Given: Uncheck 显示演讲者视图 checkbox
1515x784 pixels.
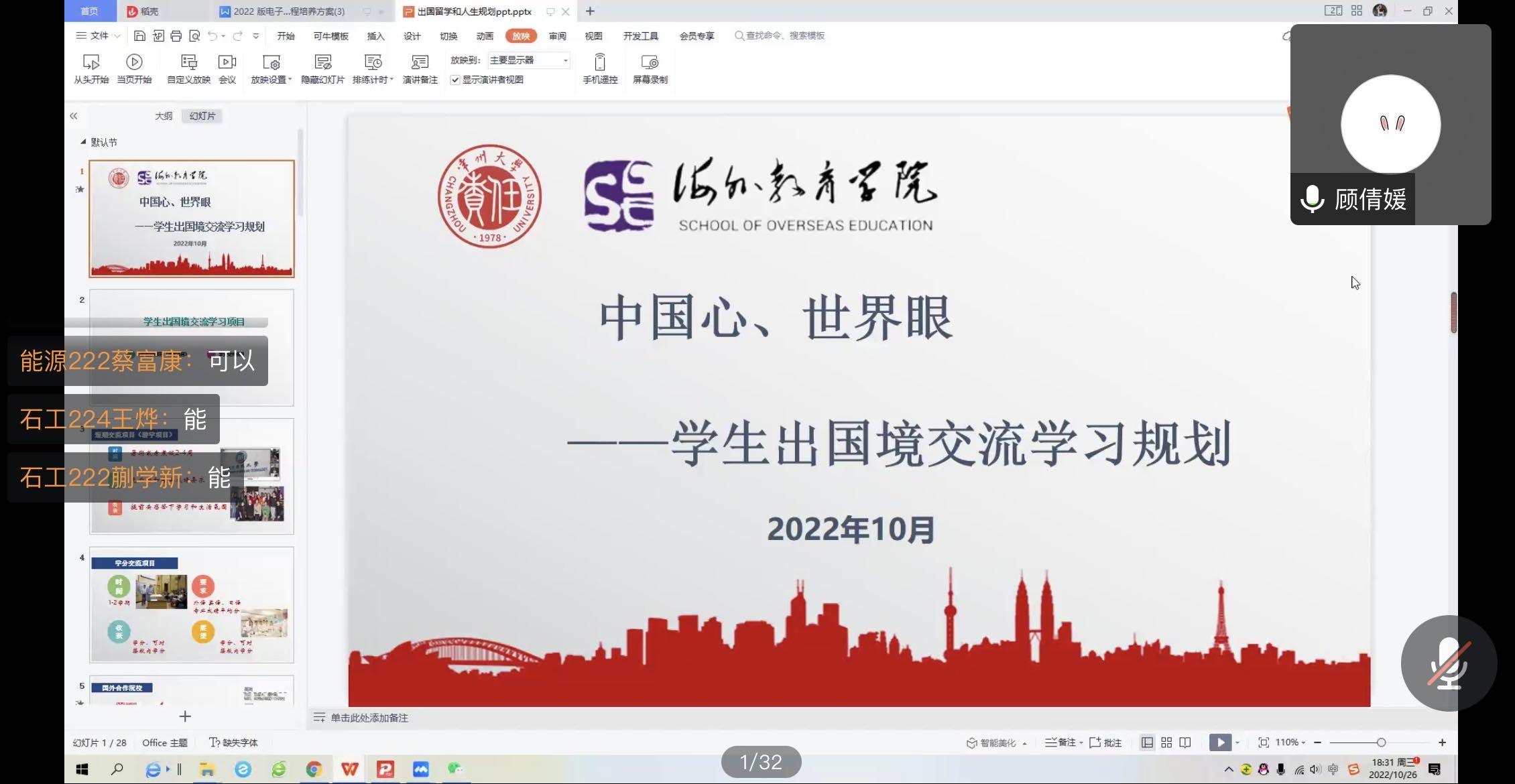Looking at the screenshot, I should 455,80.
